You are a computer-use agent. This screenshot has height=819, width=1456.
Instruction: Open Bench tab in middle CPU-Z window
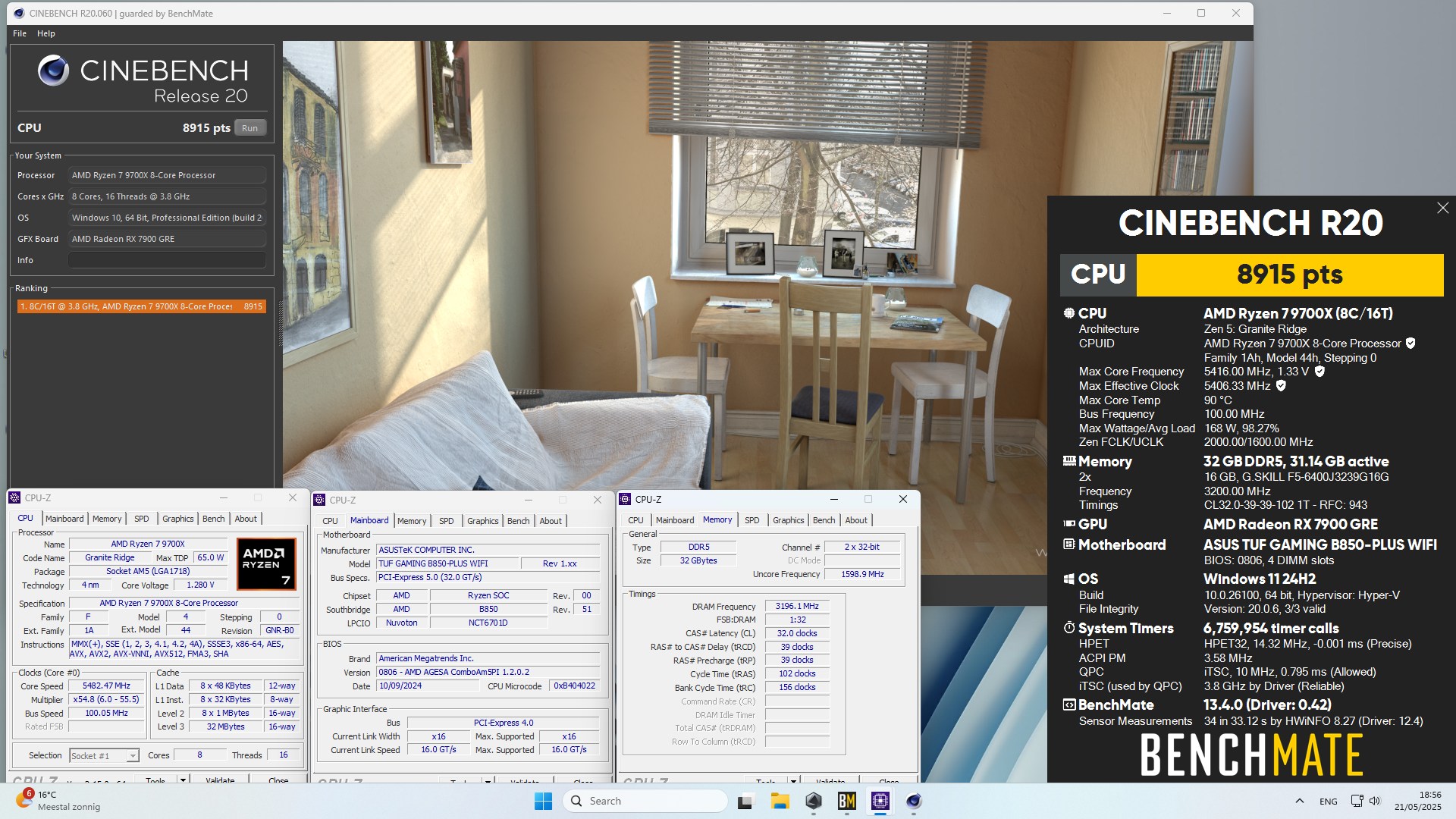(519, 521)
